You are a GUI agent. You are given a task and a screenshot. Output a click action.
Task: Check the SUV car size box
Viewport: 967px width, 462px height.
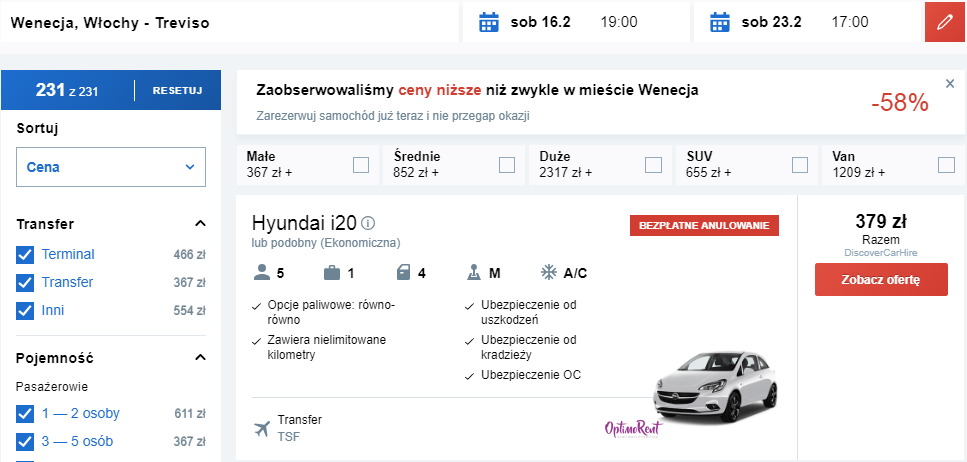pyautogui.click(x=800, y=165)
